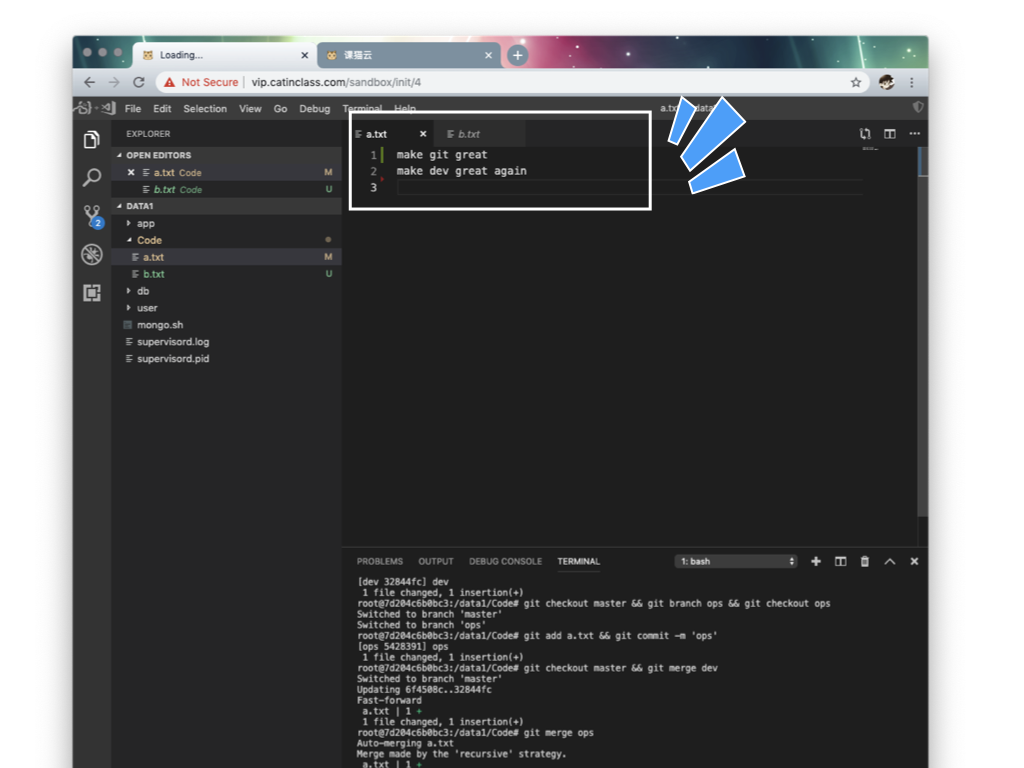Open b.txt in the Code folder tree
The width and height of the screenshot is (1024, 768).
226,274
